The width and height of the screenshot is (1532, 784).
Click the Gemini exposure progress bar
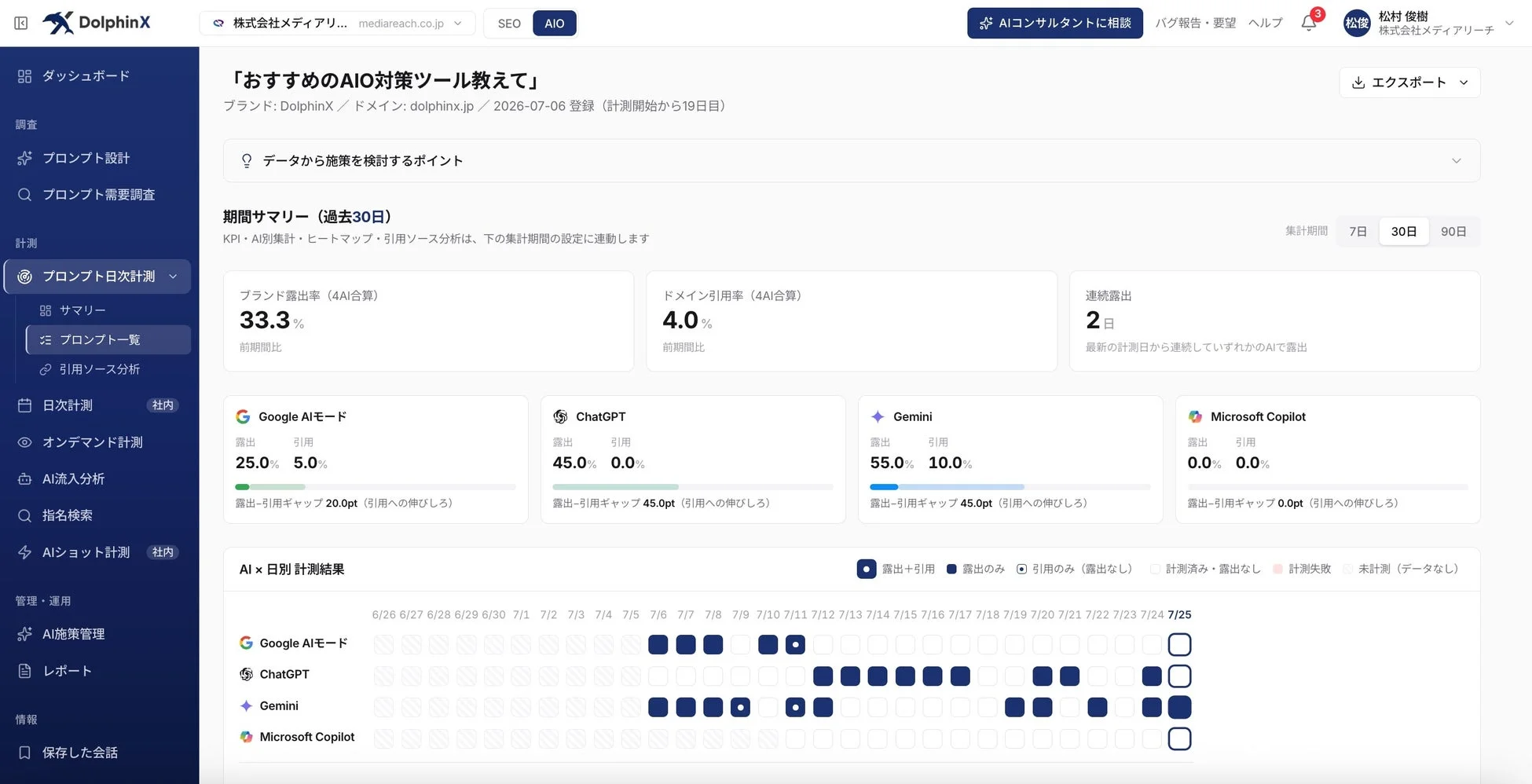(x=1010, y=487)
